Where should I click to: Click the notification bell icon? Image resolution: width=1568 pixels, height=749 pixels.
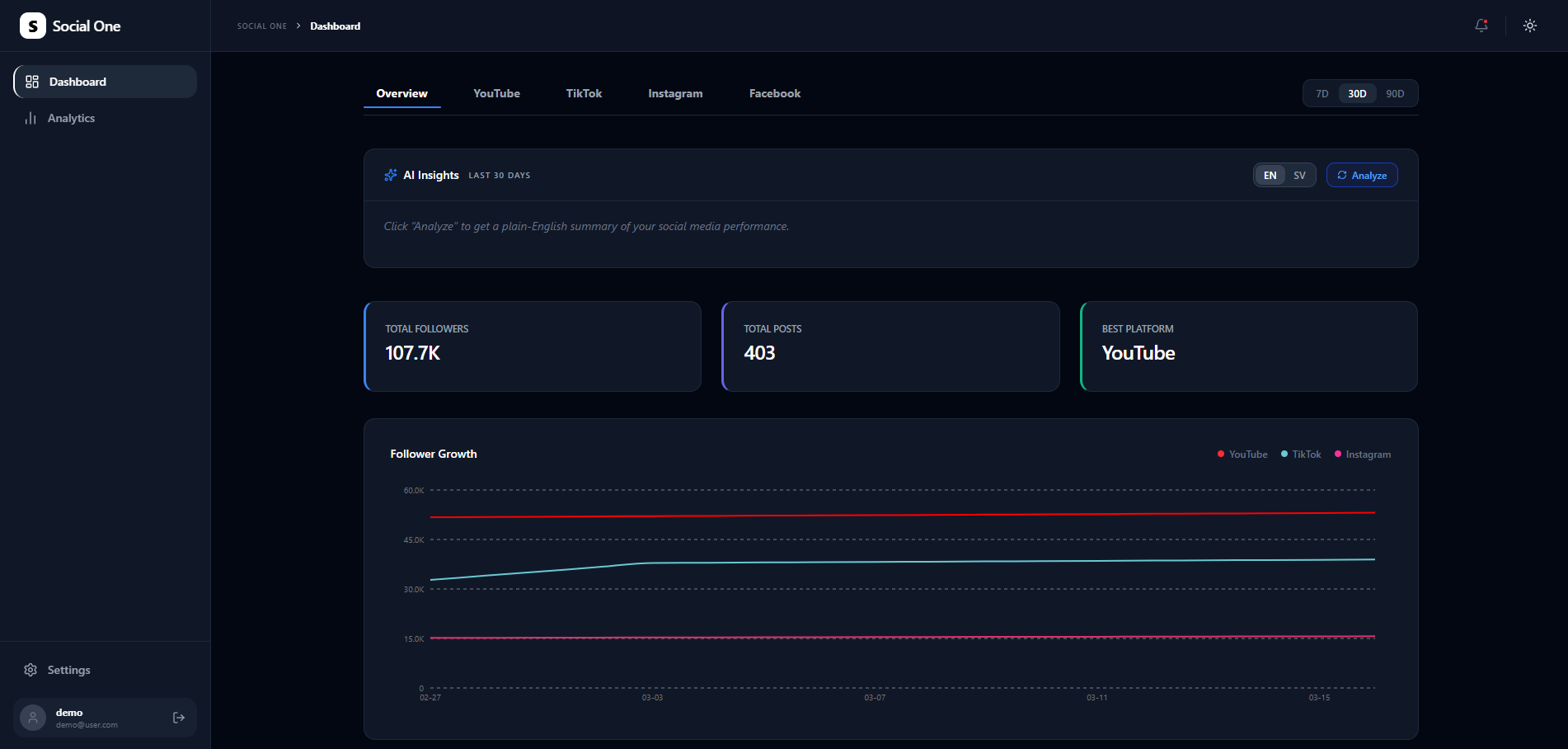pos(1481,26)
